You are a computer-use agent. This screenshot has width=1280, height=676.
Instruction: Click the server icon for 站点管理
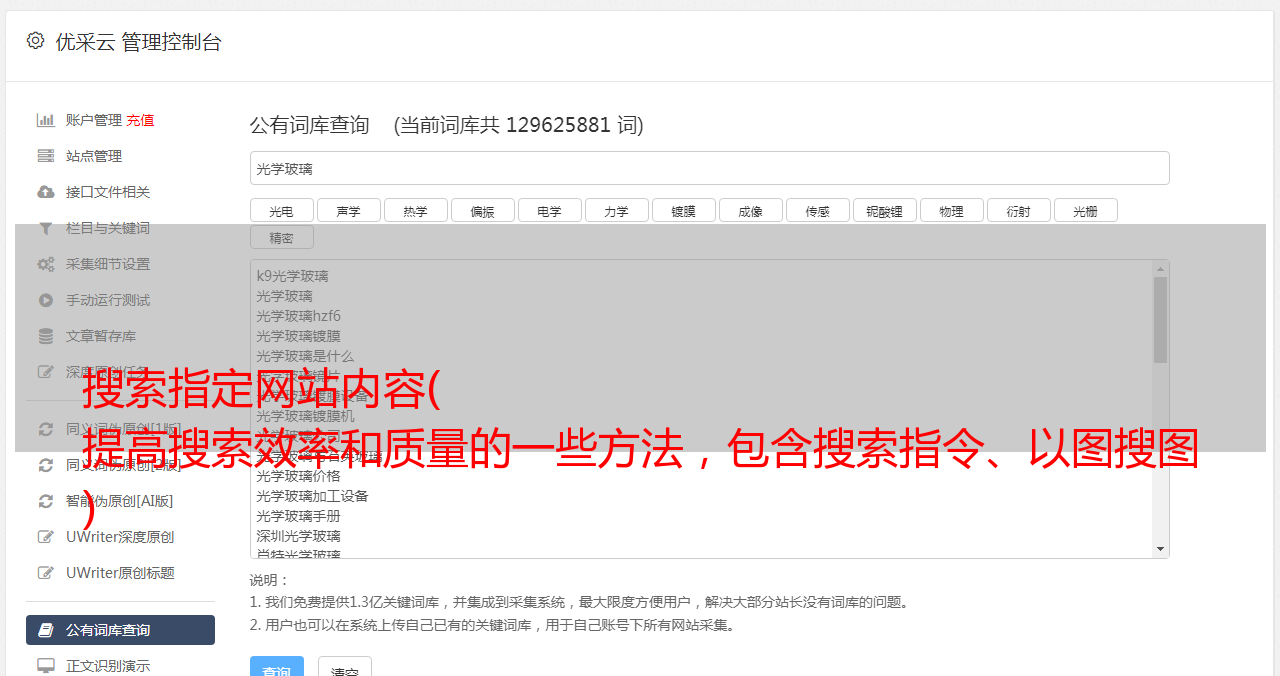click(x=45, y=156)
